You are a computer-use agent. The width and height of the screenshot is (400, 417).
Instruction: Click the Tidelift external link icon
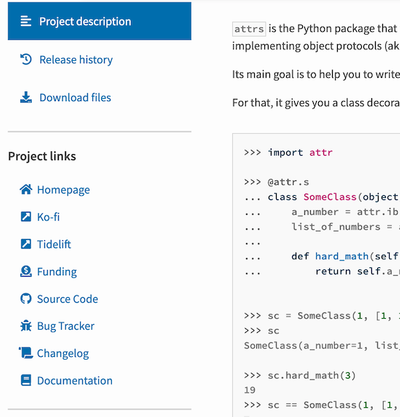[26, 244]
